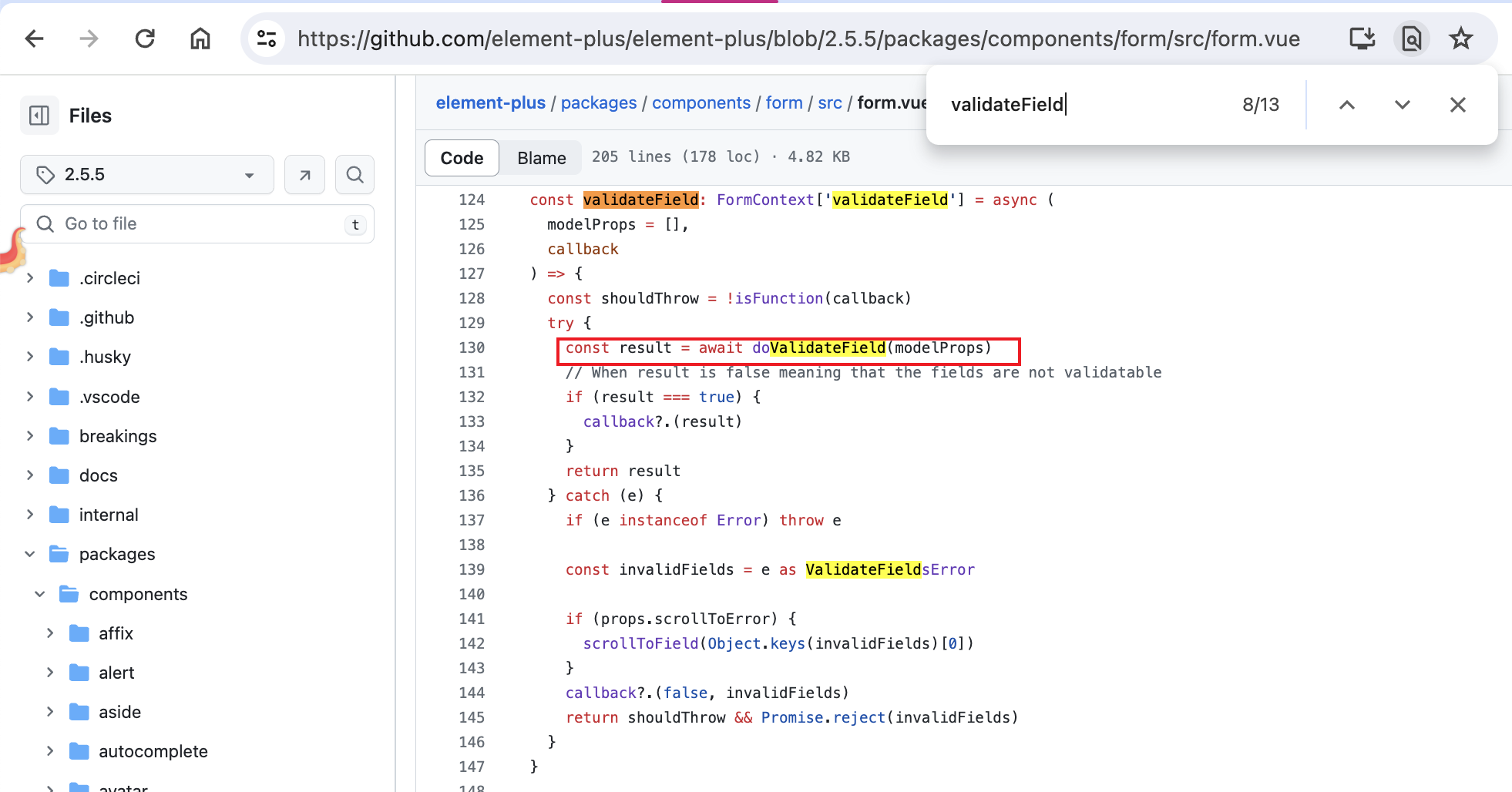Open the 2.5.5 branch selector dropdown

pyautogui.click(x=146, y=174)
